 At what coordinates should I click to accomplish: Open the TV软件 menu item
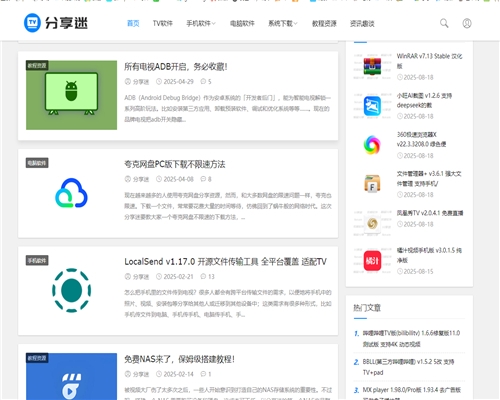coord(163,23)
